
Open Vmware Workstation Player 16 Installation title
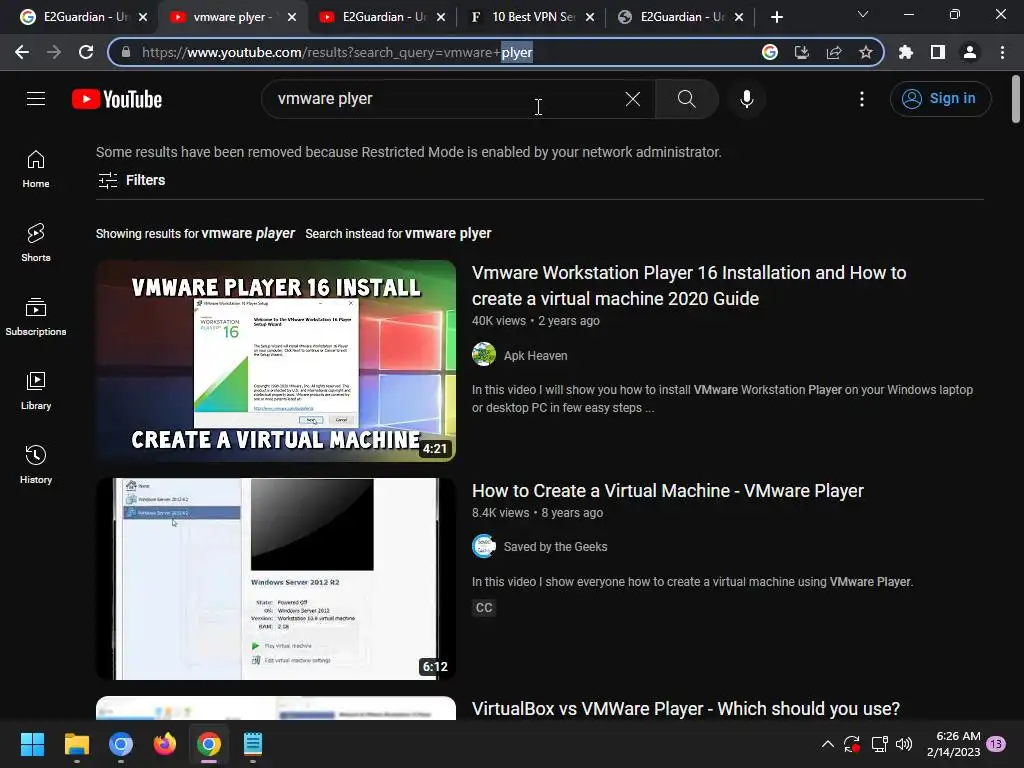pyautogui.click(x=689, y=285)
